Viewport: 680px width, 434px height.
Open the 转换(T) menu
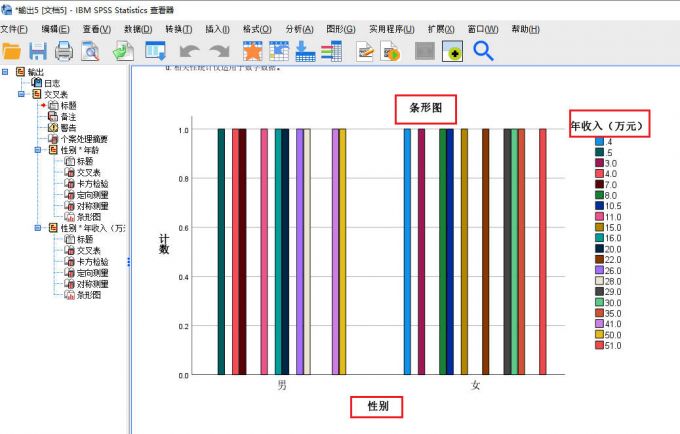coord(179,29)
